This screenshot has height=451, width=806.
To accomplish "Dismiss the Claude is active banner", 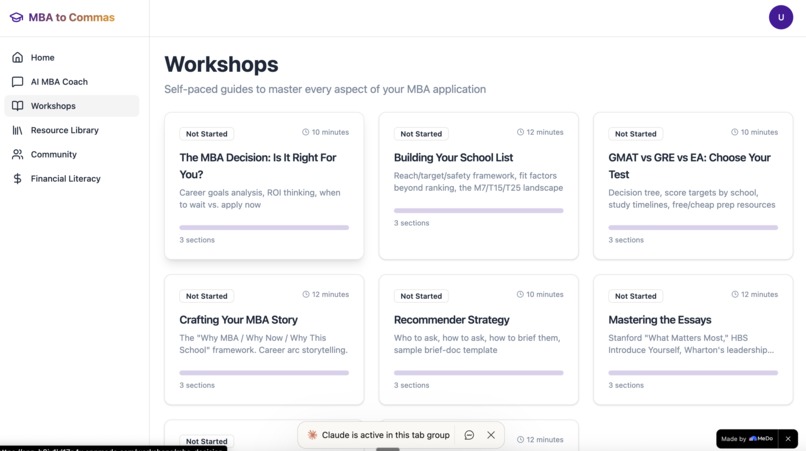I will click(491, 435).
